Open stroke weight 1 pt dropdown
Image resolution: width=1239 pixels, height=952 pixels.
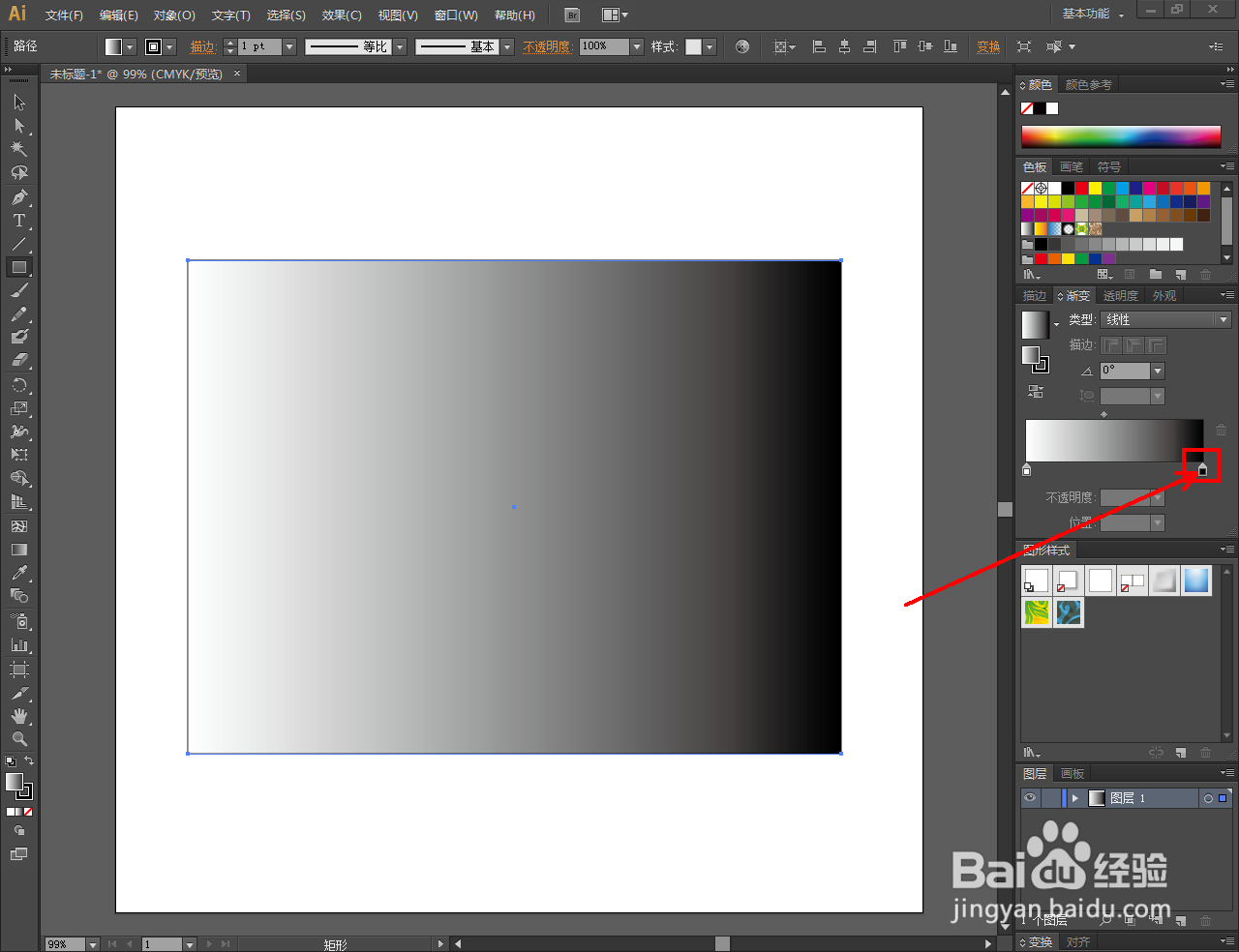289,46
